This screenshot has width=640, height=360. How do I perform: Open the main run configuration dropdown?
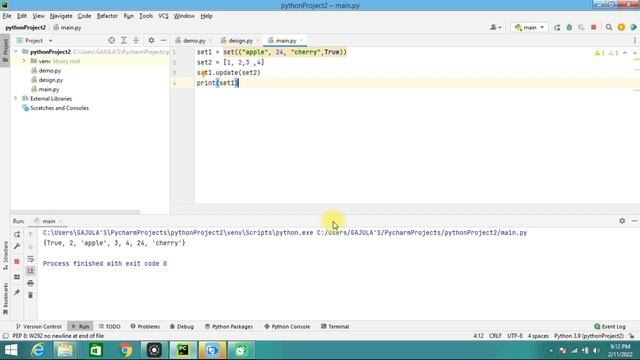pos(529,27)
